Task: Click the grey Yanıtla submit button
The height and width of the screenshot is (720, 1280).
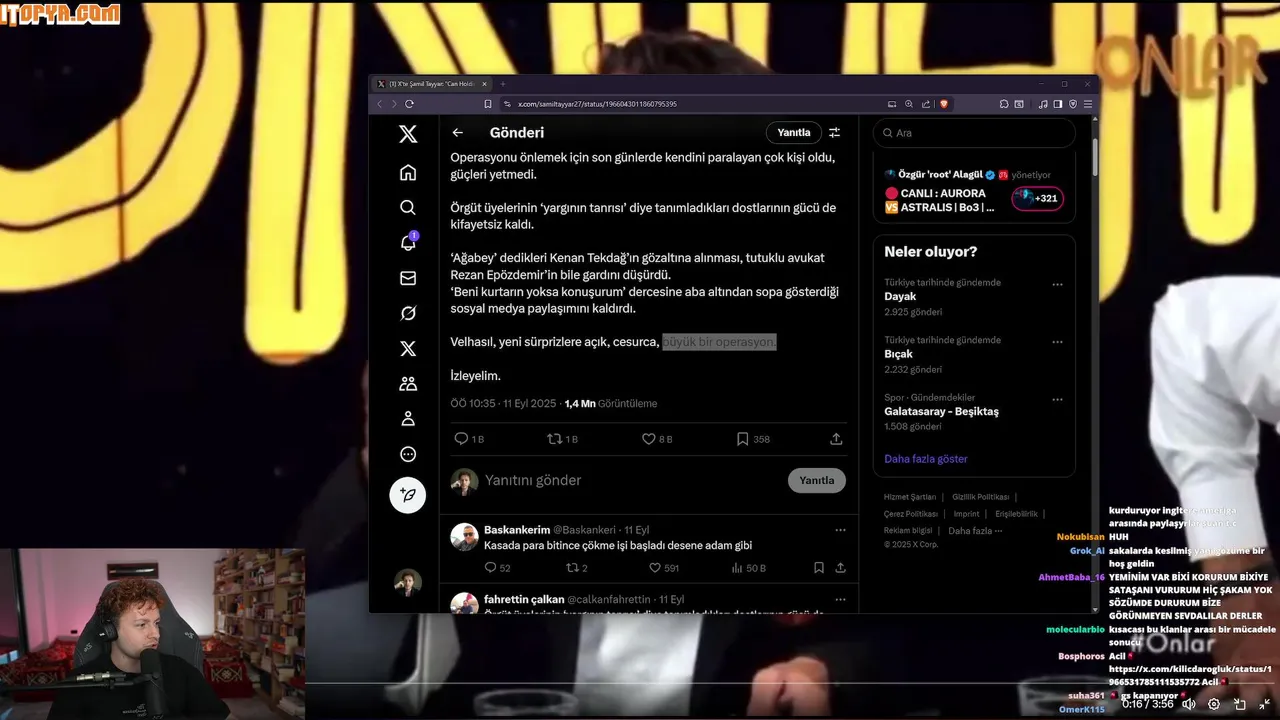Action: click(x=816, y=480)
